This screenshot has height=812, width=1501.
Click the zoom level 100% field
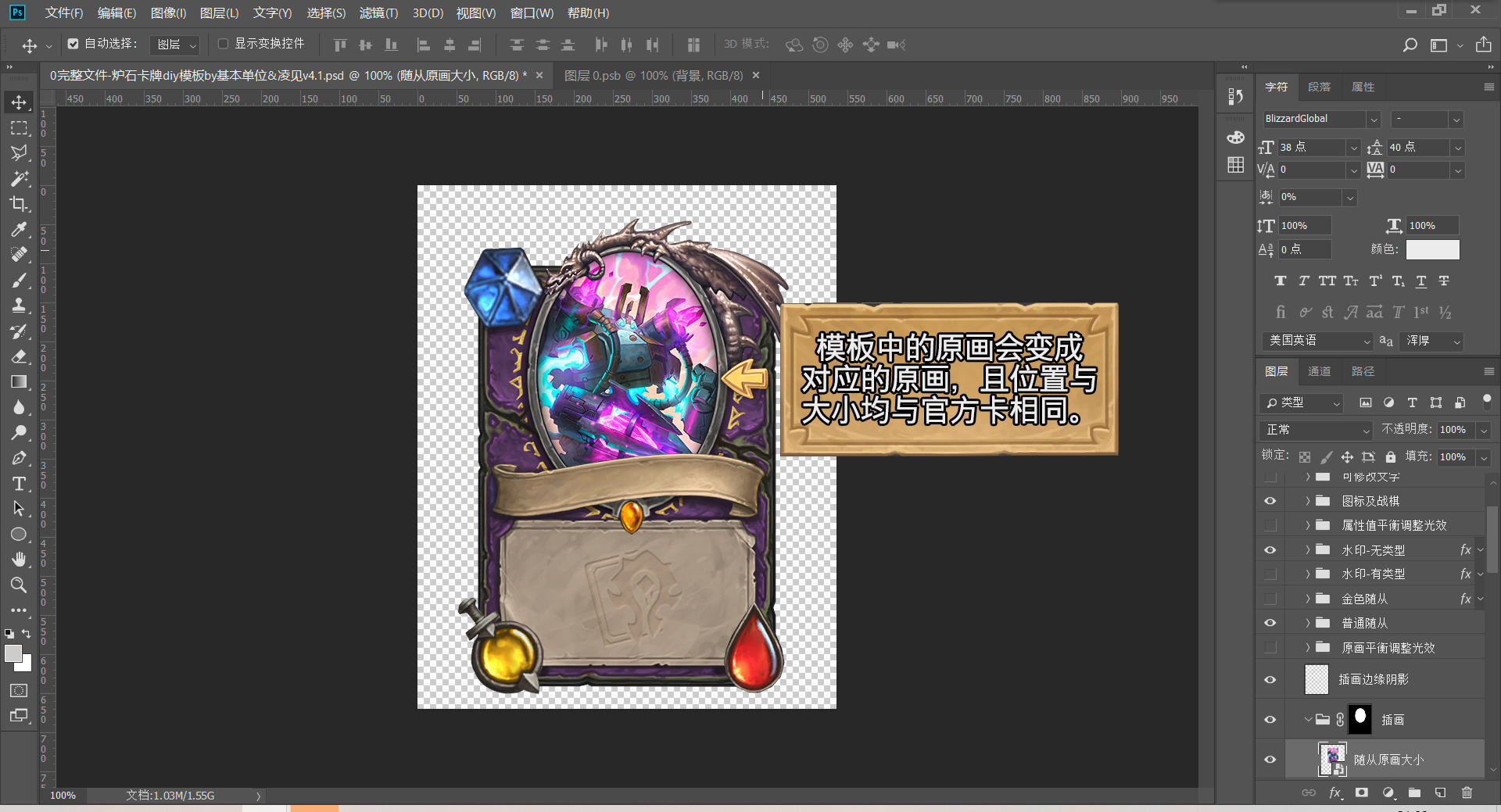pos(63,796)
